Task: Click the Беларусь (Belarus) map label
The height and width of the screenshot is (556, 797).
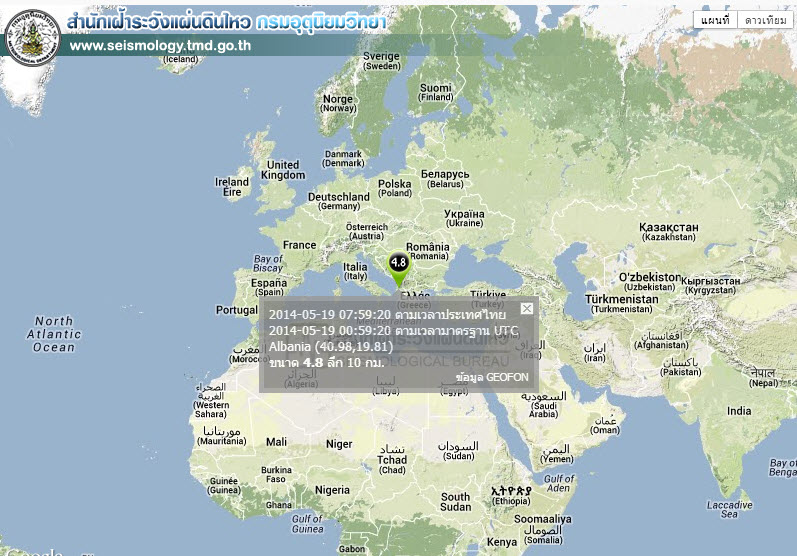Action: pyautogui.click(x=445, y=178)
